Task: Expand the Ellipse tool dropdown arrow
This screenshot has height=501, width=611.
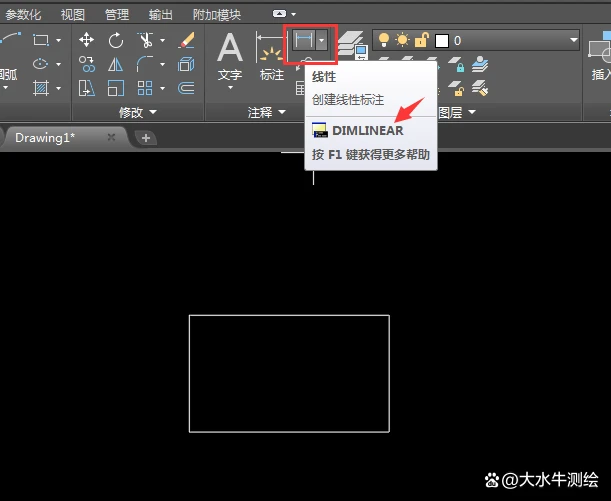Action: point(58,64)
